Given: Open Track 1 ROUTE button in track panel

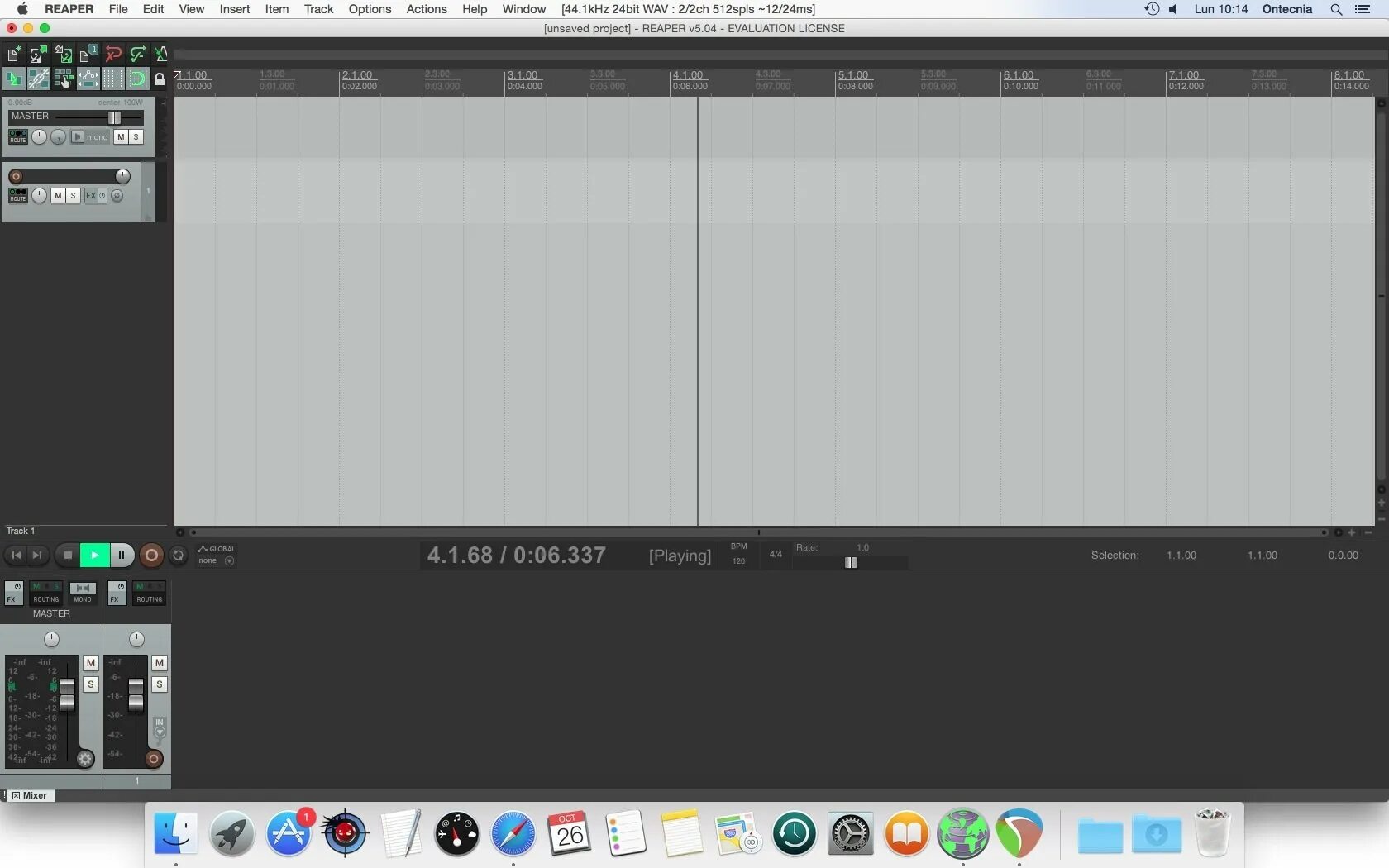Looking at the screenshot, I should coord(17,195).
